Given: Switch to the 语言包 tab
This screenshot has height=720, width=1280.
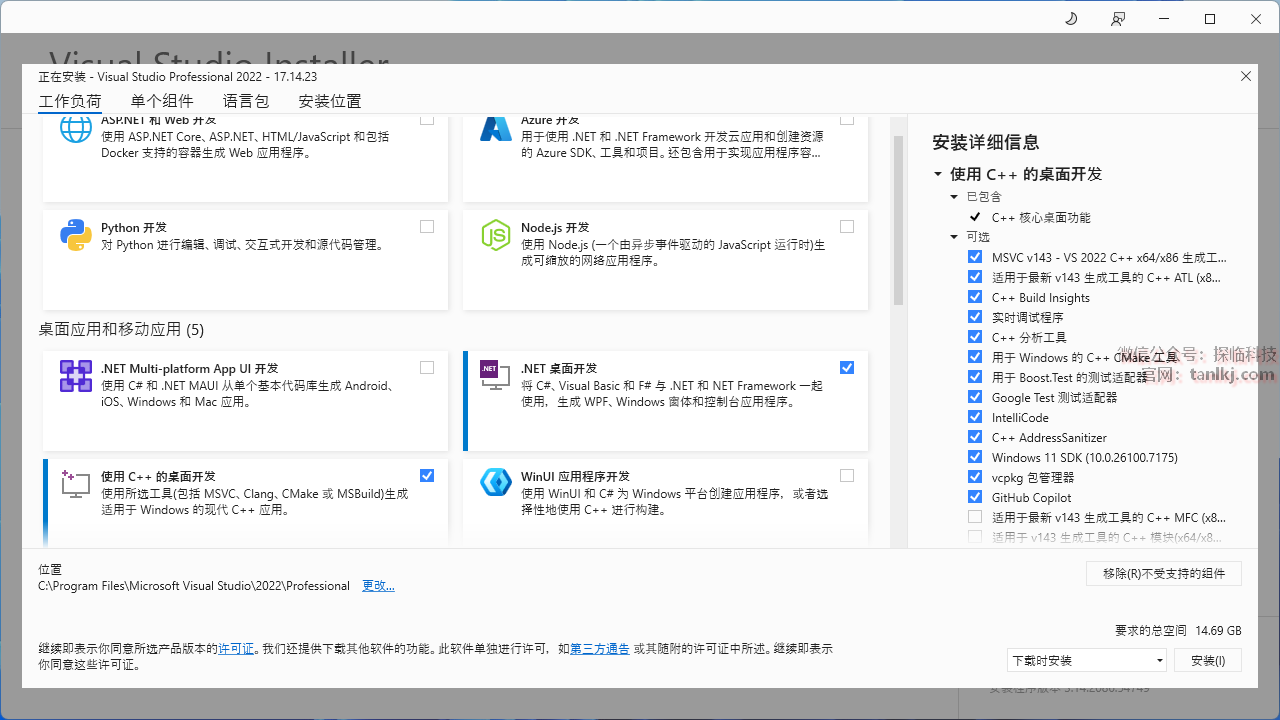Looking at the screenshot, I should (246, 101).
